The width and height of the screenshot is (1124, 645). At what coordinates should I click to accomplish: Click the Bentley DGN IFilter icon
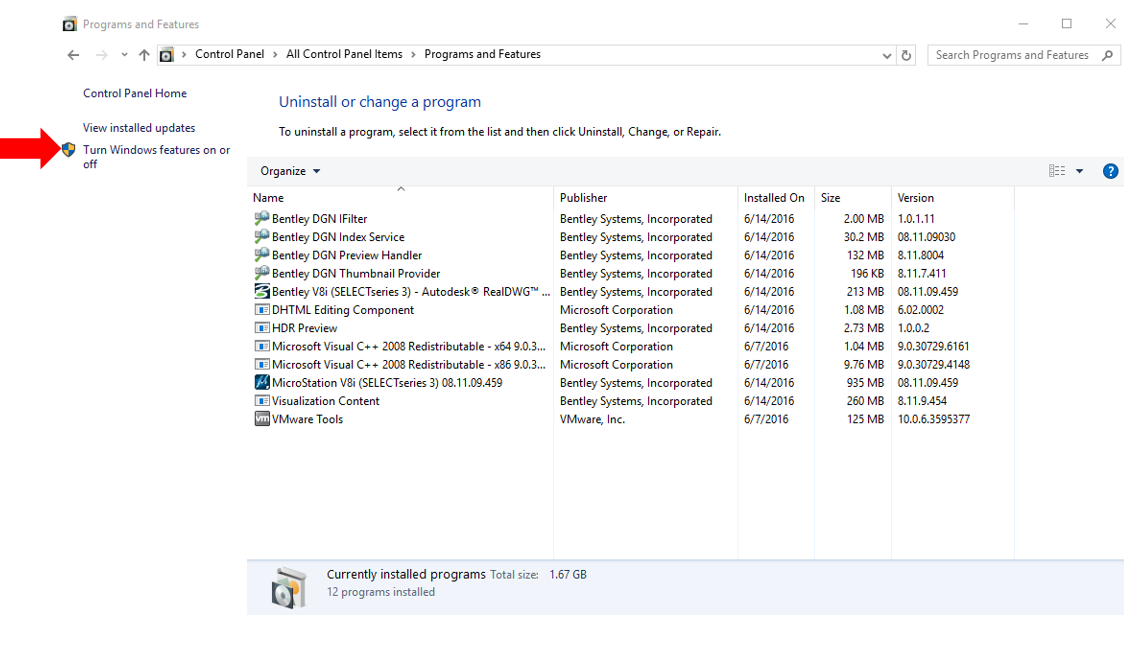[x=262, y=219]
